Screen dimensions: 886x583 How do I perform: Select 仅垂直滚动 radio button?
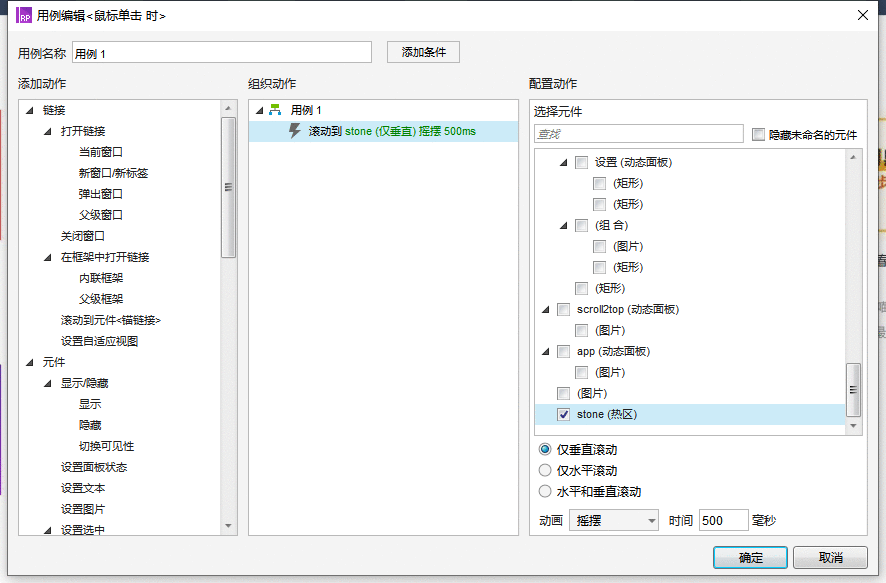[545, 450]
